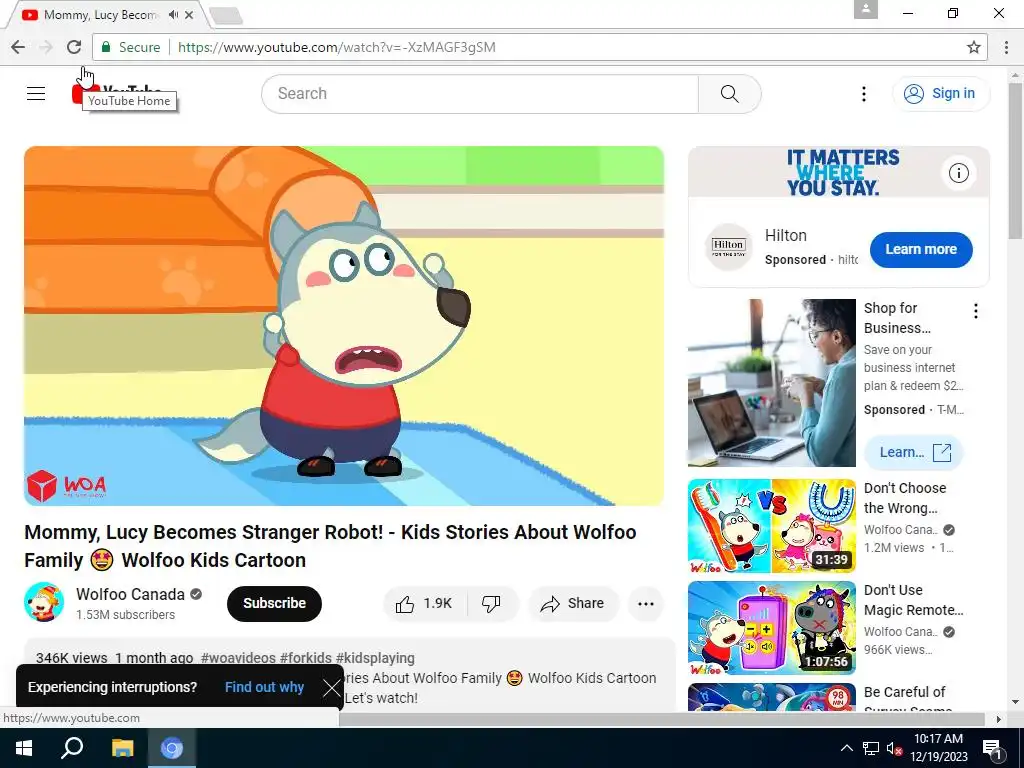The image size is (1024, 768).
Task: Click the muted volume tray icon
Action: 894,748
